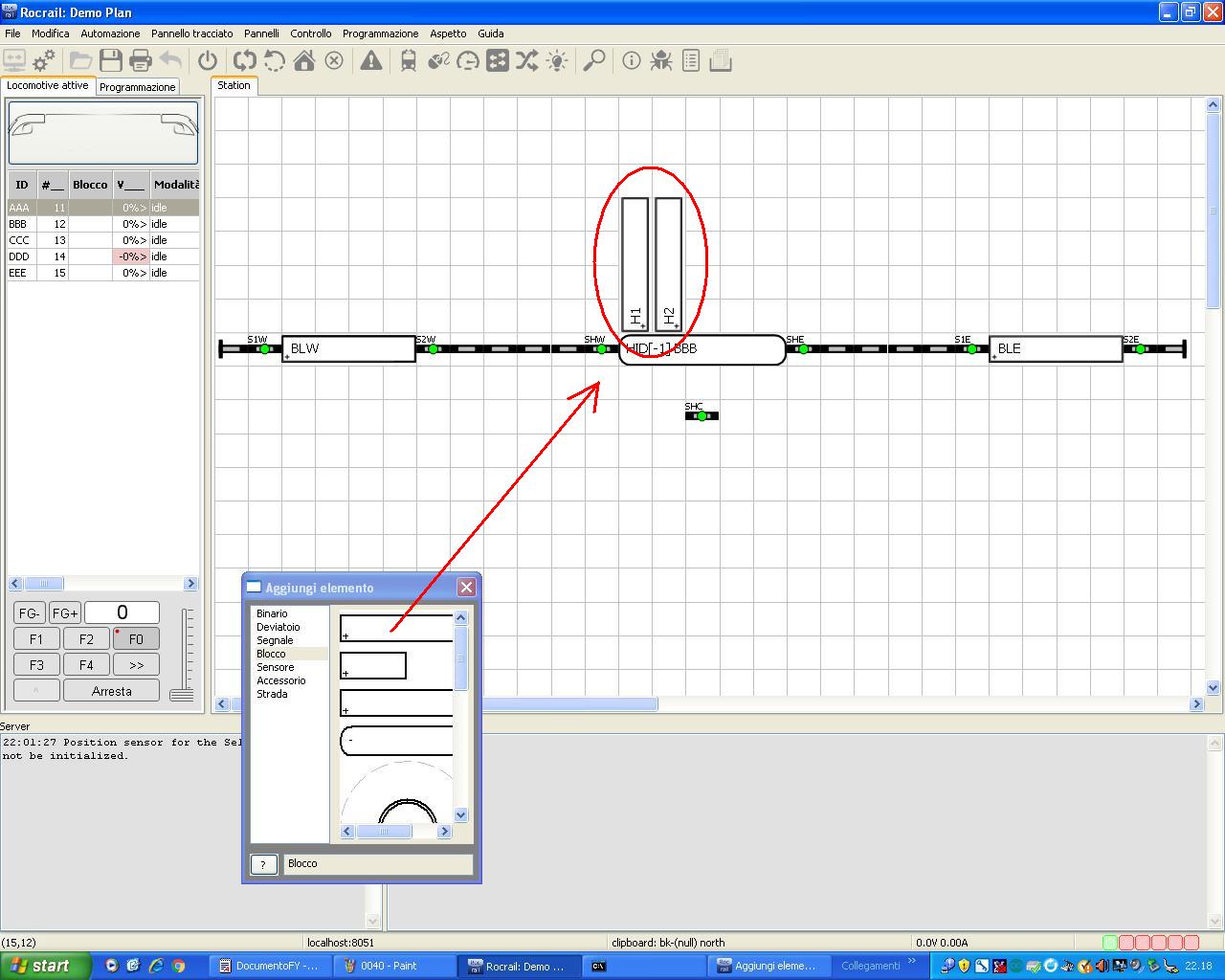Toggle track power button icon
This screenshot has height=980, width=1225.
click(208, 61)
